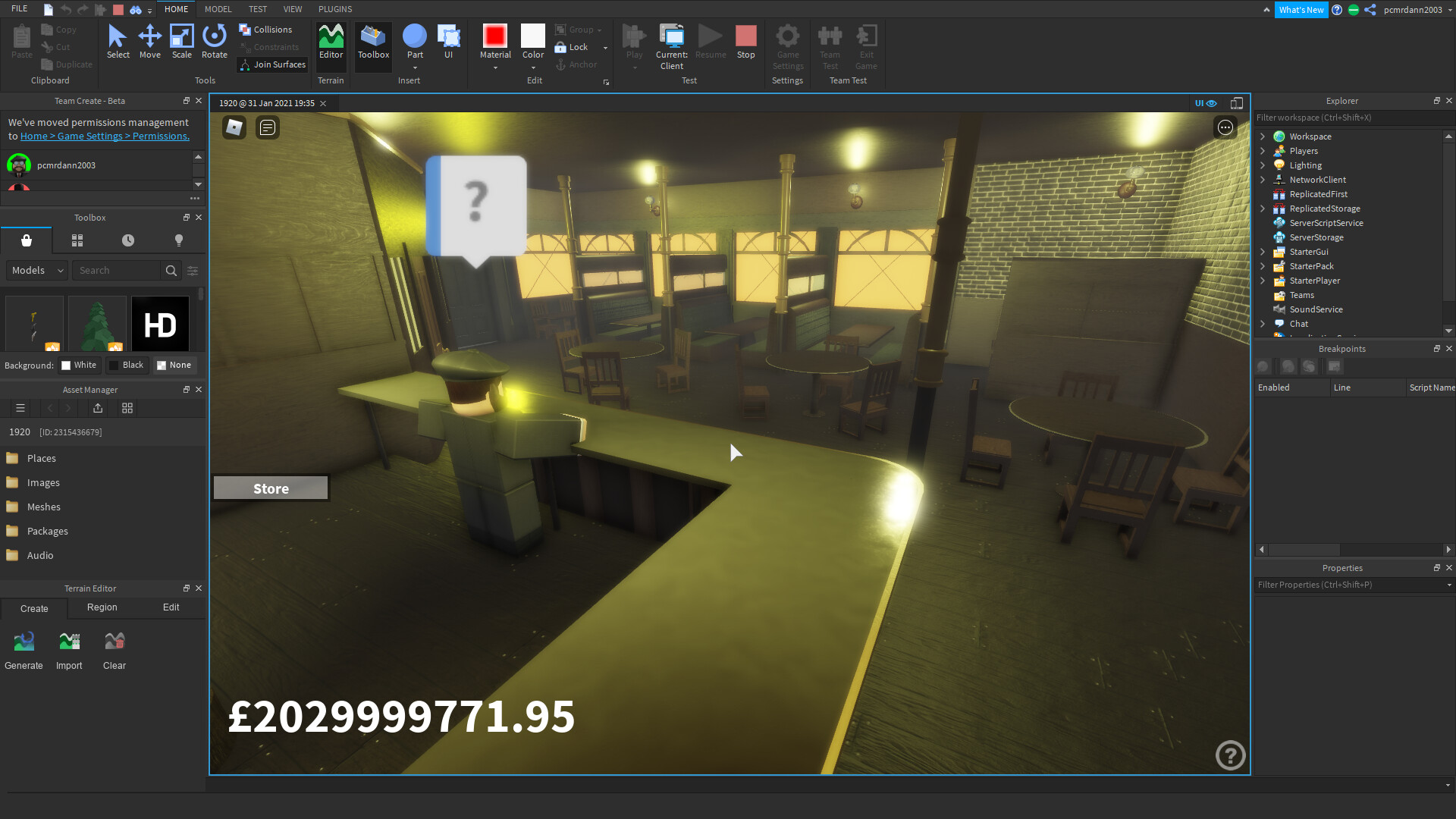Click the Roblox menu icon in viewport

pyautogui.click(x=234, y=127)
